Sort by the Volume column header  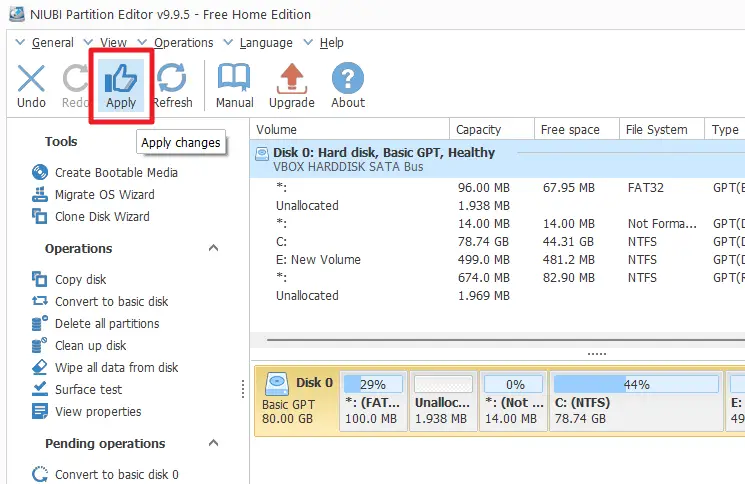click(350, 130)
